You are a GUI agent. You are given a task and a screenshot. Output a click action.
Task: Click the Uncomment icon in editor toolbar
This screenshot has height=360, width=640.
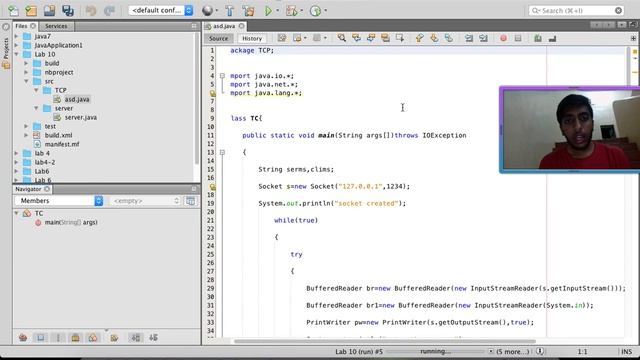click(552, 38)
